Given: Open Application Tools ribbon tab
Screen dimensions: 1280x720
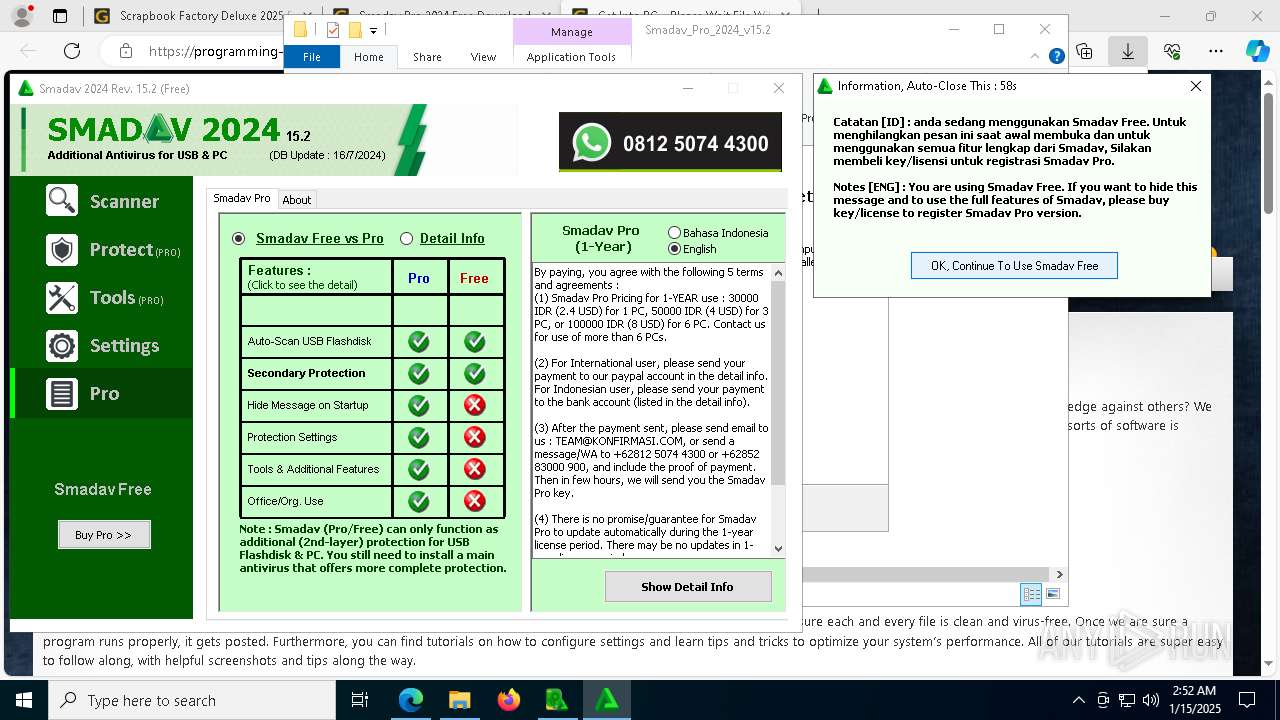Looking at the screenshot, I should 571,57.
